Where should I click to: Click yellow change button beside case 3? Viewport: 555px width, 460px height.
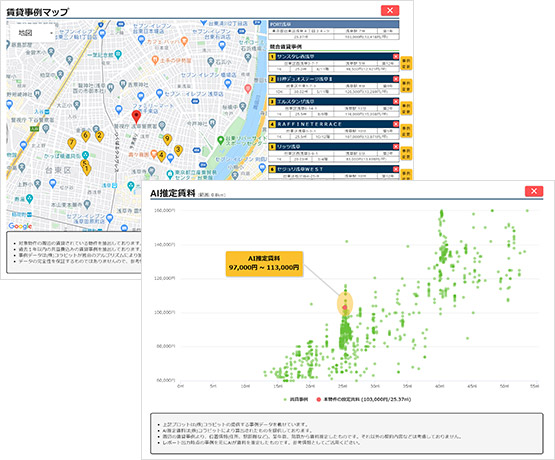406,109
